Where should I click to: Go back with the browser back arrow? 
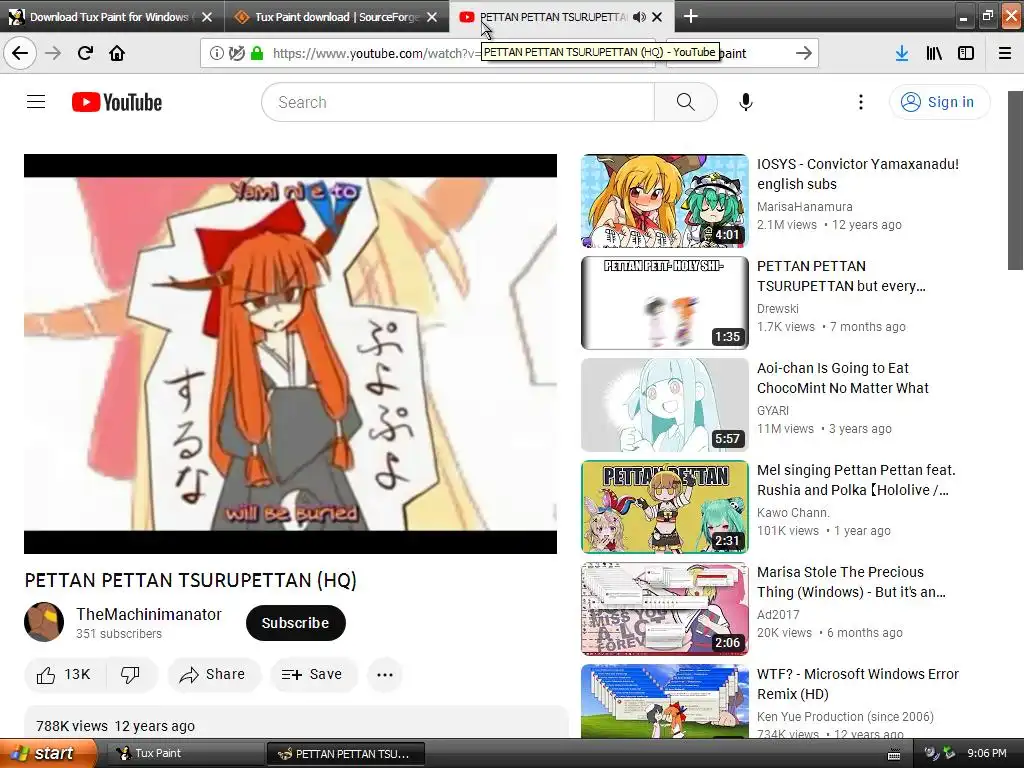point(20,53)
